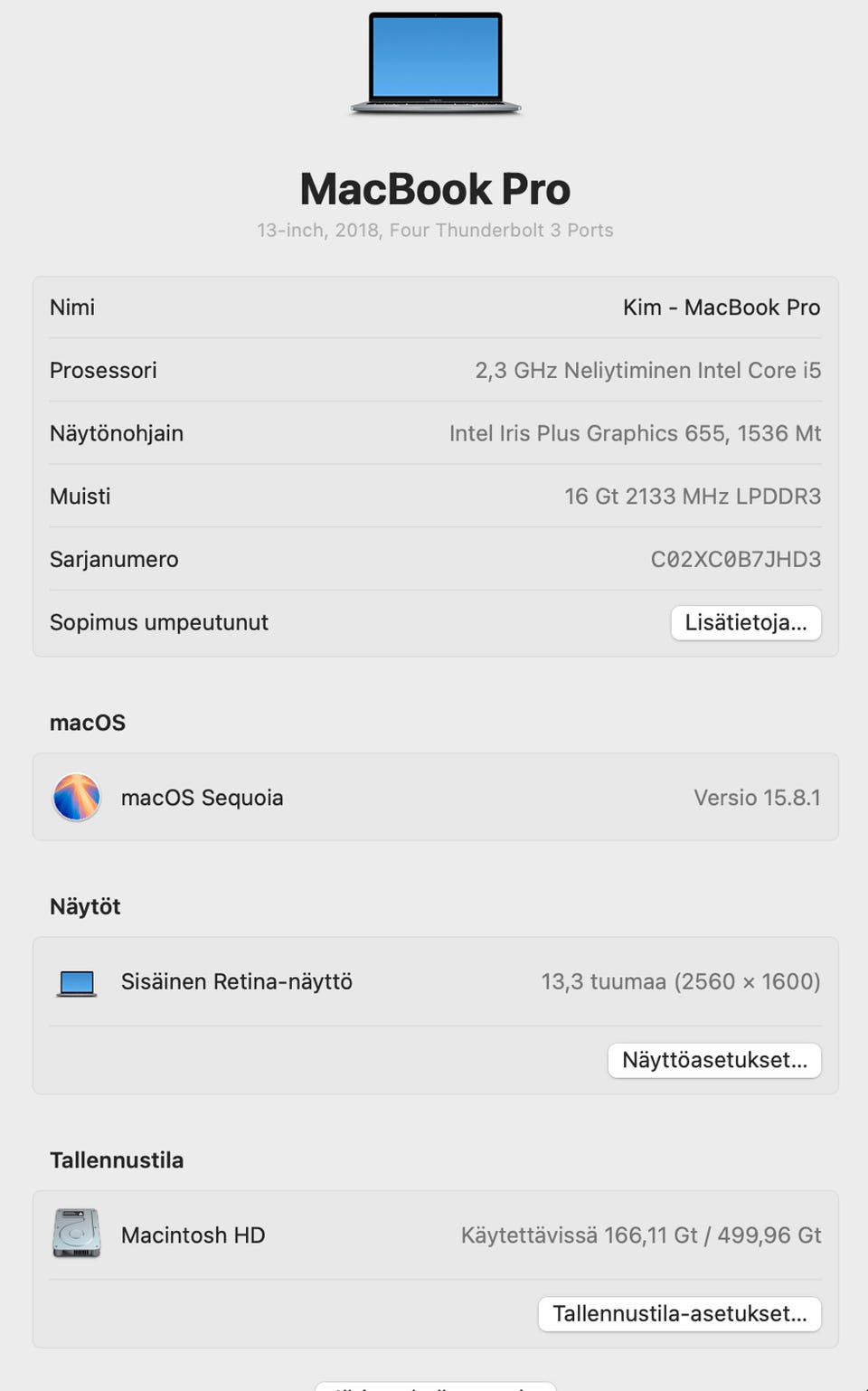Click the Sisäinen Retina-näyttö display icon
The width and height of the screenshot is (868, 1391).
(77, 983)
